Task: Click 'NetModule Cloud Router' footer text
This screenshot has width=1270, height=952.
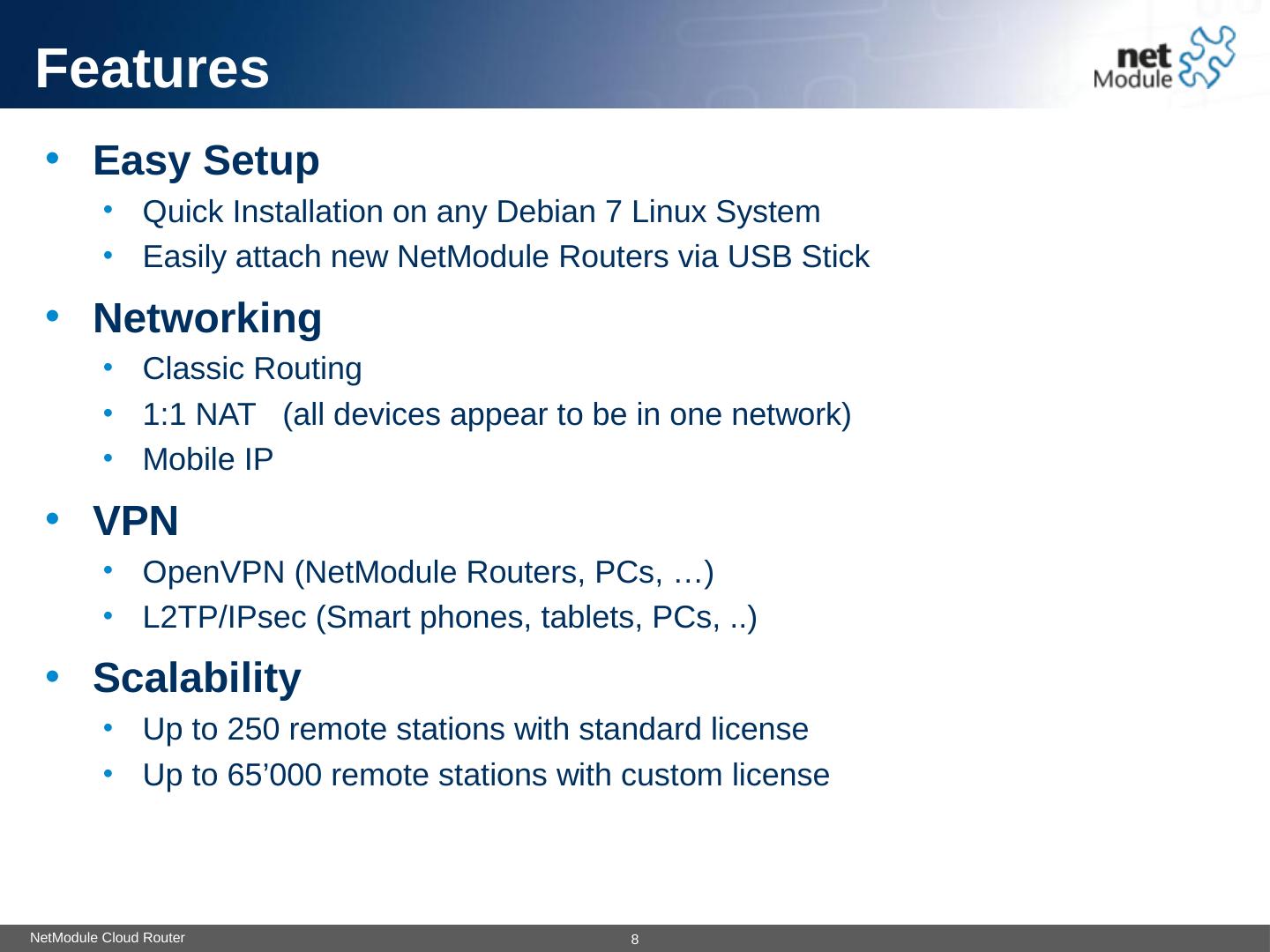Action: (x=108, y=938)
